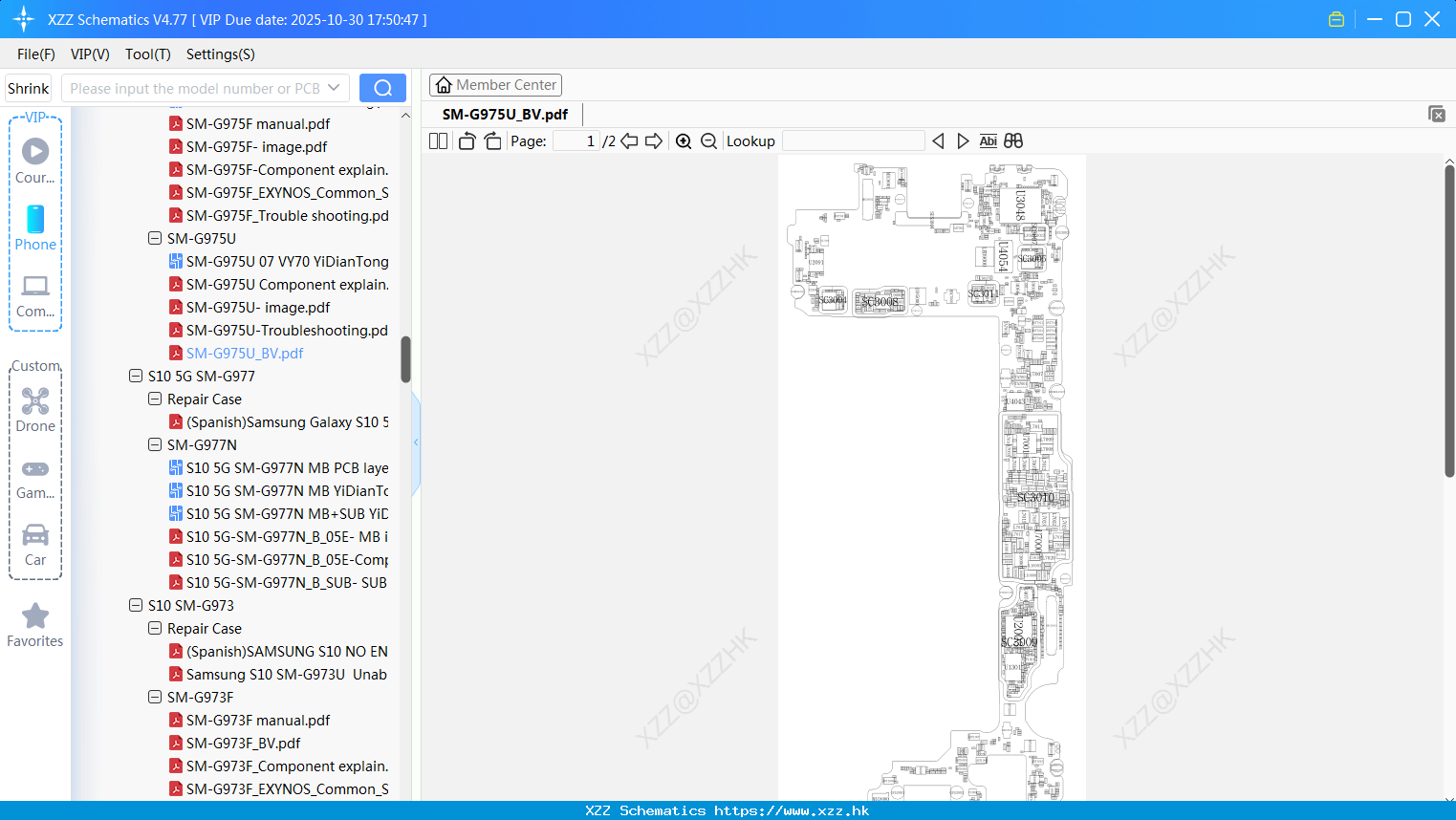Click the Shrink button
Screen dimensions: 1456x820
(x=28, y=88)
